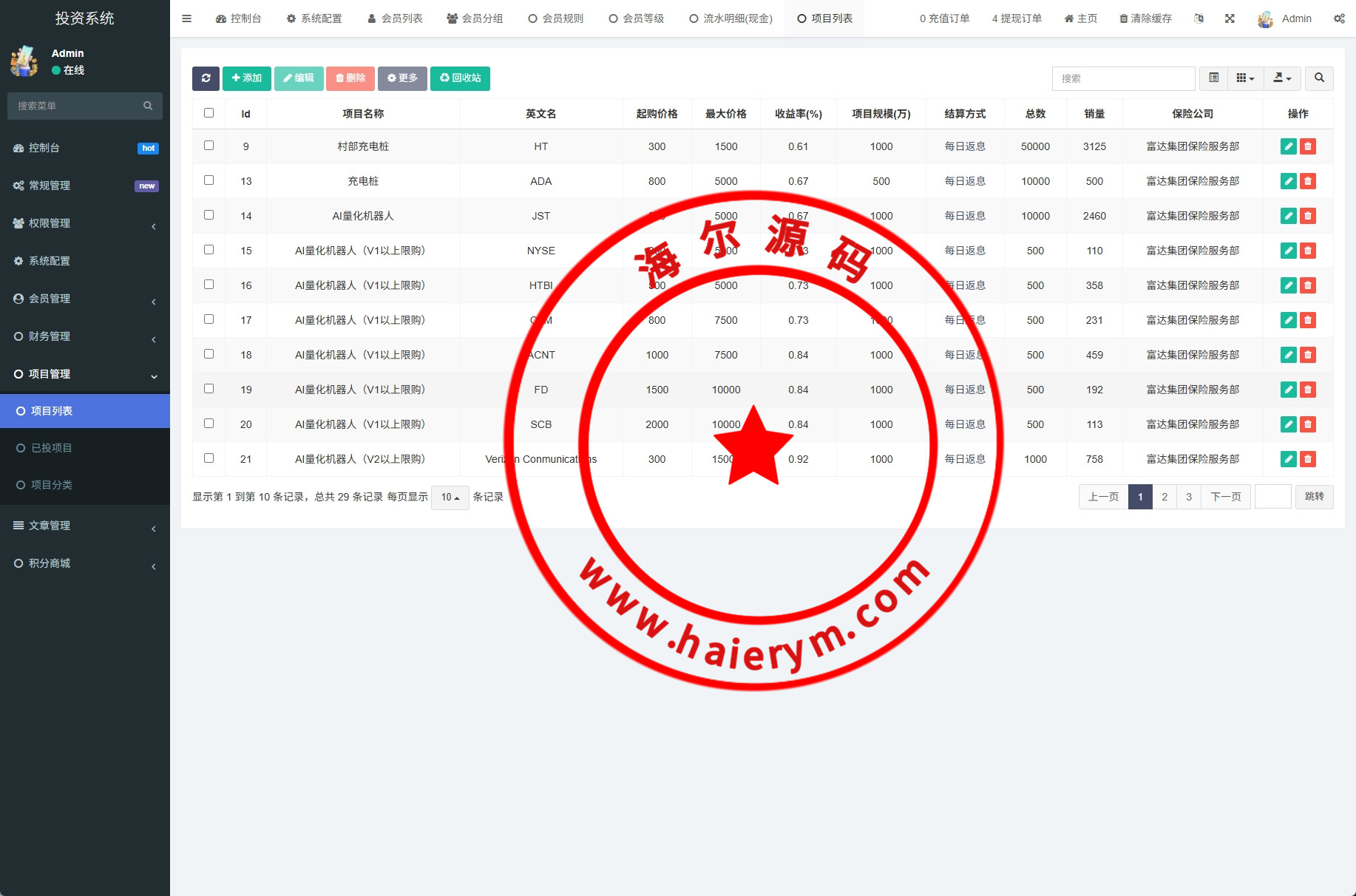Screen dimensions: 1356x896
Task: Open 项目分类 in the sidebar
Action: (x=52, y=485)
